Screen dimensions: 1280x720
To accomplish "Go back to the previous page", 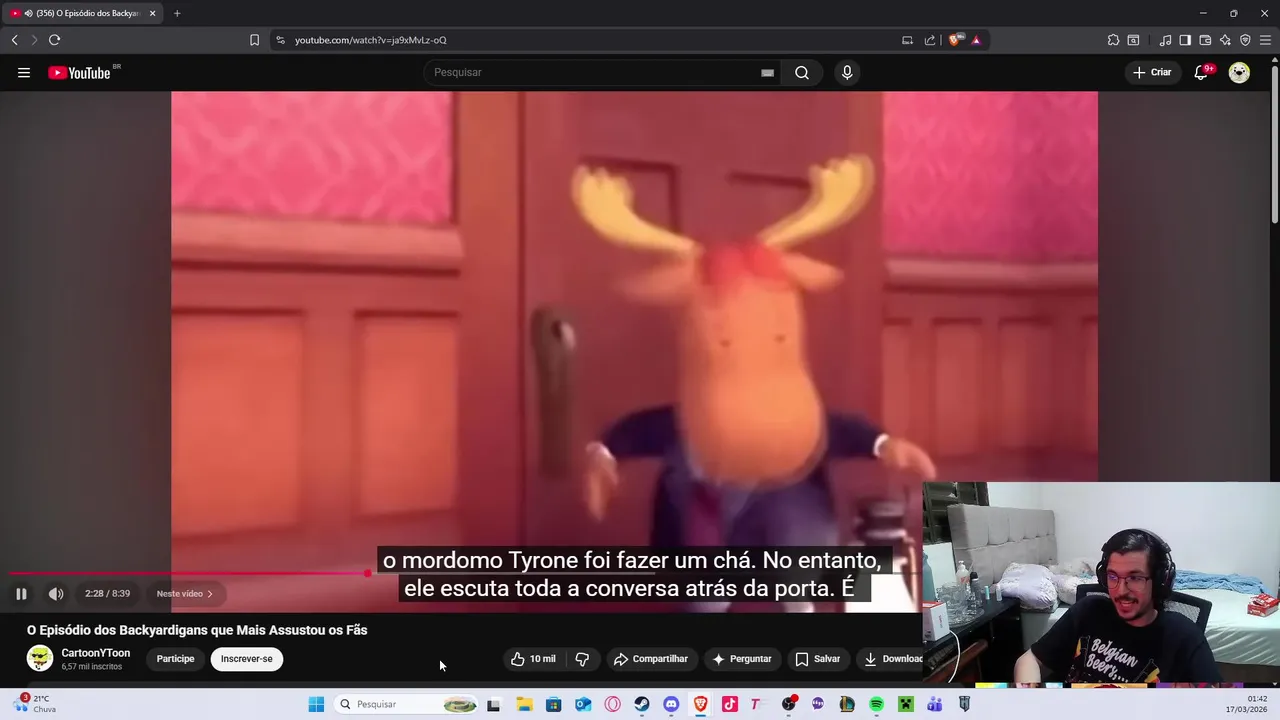I will (x=14, y=40).
